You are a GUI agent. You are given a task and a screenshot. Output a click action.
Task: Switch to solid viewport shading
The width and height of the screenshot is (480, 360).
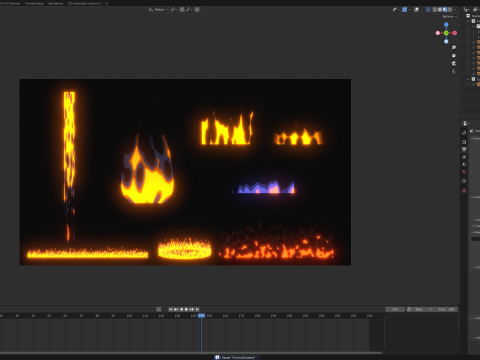[x=440, y=10]
